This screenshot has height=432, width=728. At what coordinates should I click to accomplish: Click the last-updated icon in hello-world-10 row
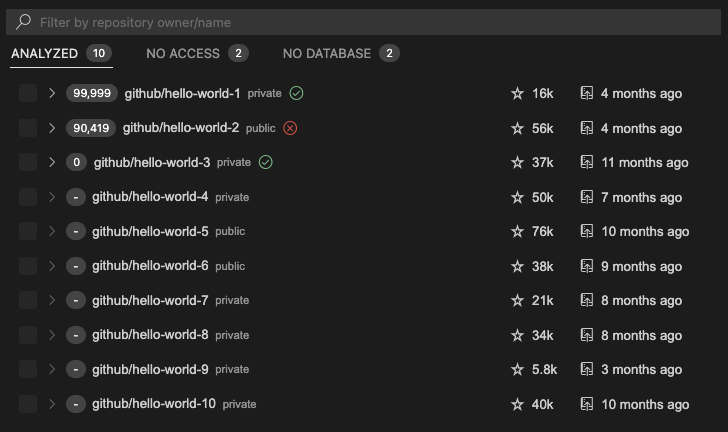[x=587, y=404]
